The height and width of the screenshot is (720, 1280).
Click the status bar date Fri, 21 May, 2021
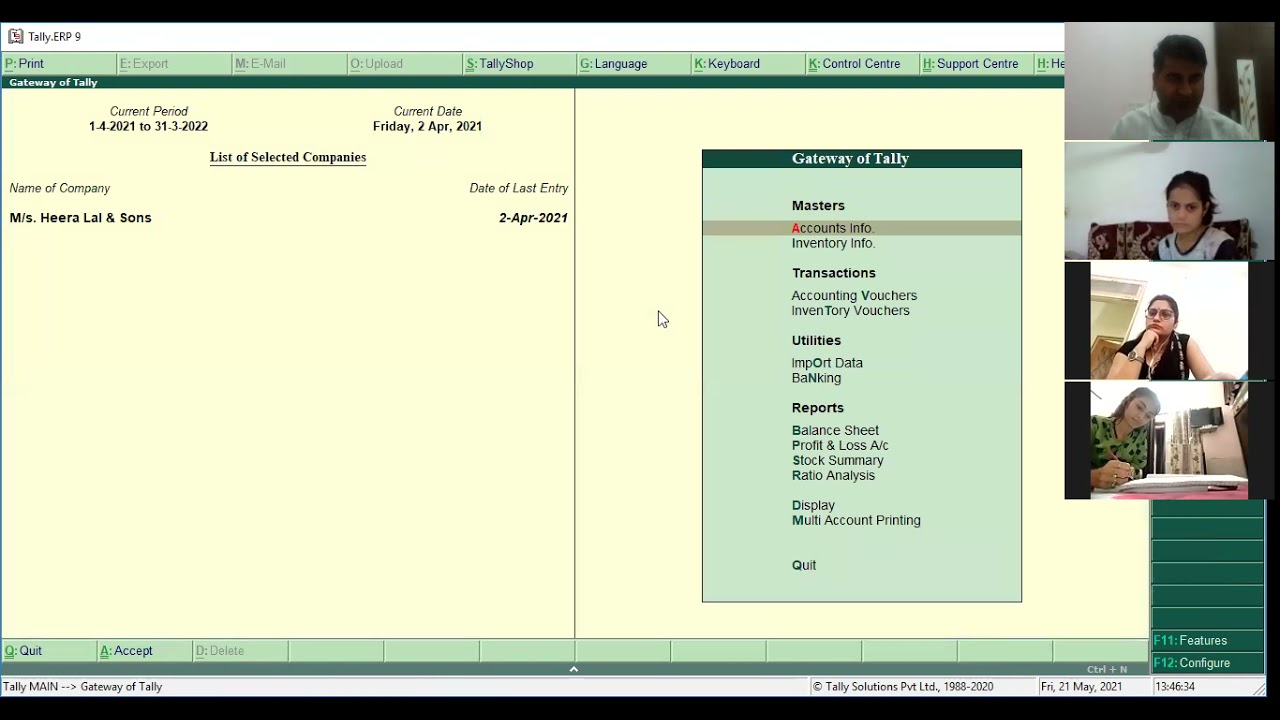tap(1081, 687)
